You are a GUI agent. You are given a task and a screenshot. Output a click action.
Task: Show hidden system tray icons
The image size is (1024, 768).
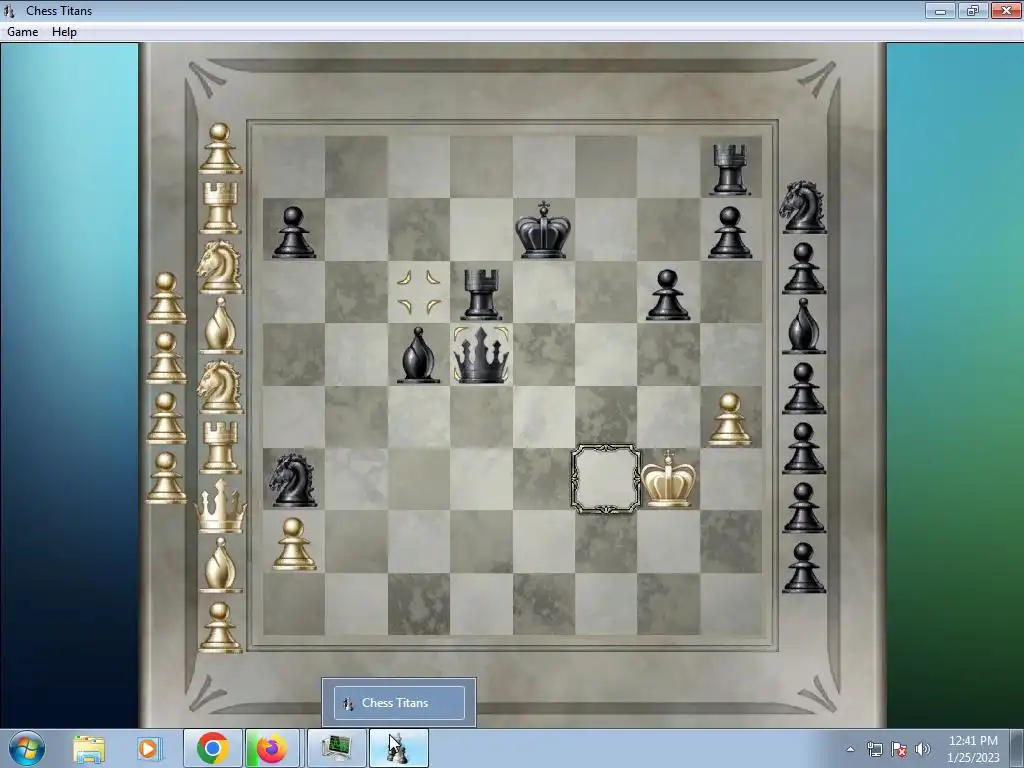click(850, 749)
